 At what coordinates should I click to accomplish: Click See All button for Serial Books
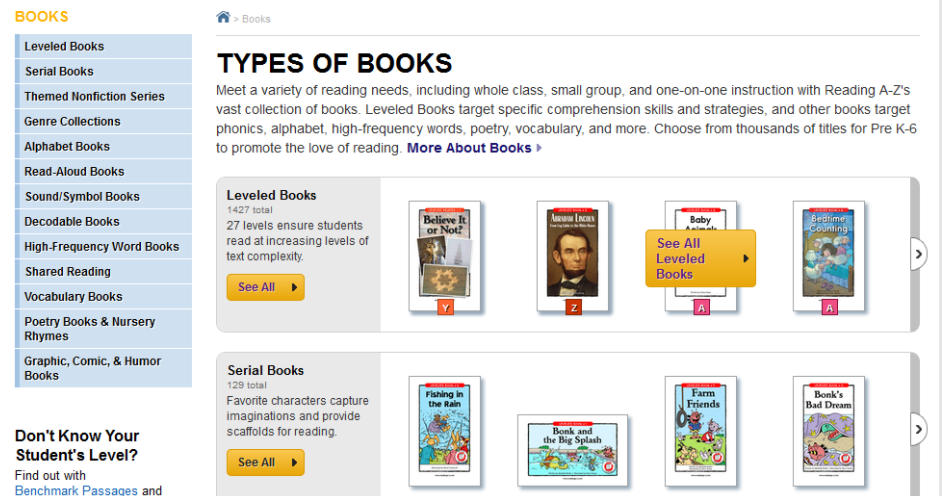pos(265,462)
